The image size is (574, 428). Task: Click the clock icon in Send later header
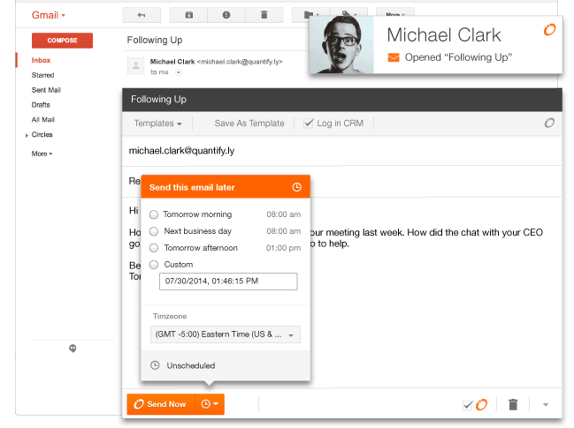point(297,187)
